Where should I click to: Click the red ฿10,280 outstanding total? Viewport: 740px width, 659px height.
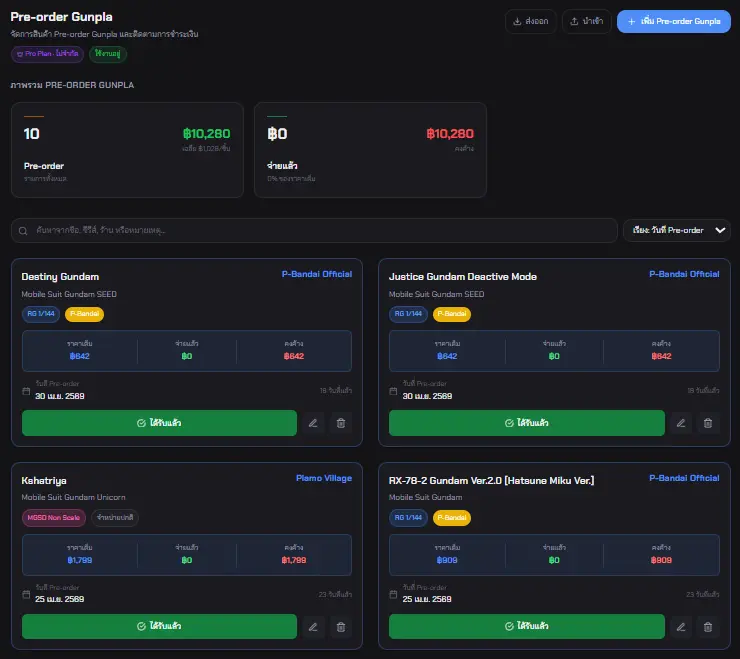pos(450,134)
